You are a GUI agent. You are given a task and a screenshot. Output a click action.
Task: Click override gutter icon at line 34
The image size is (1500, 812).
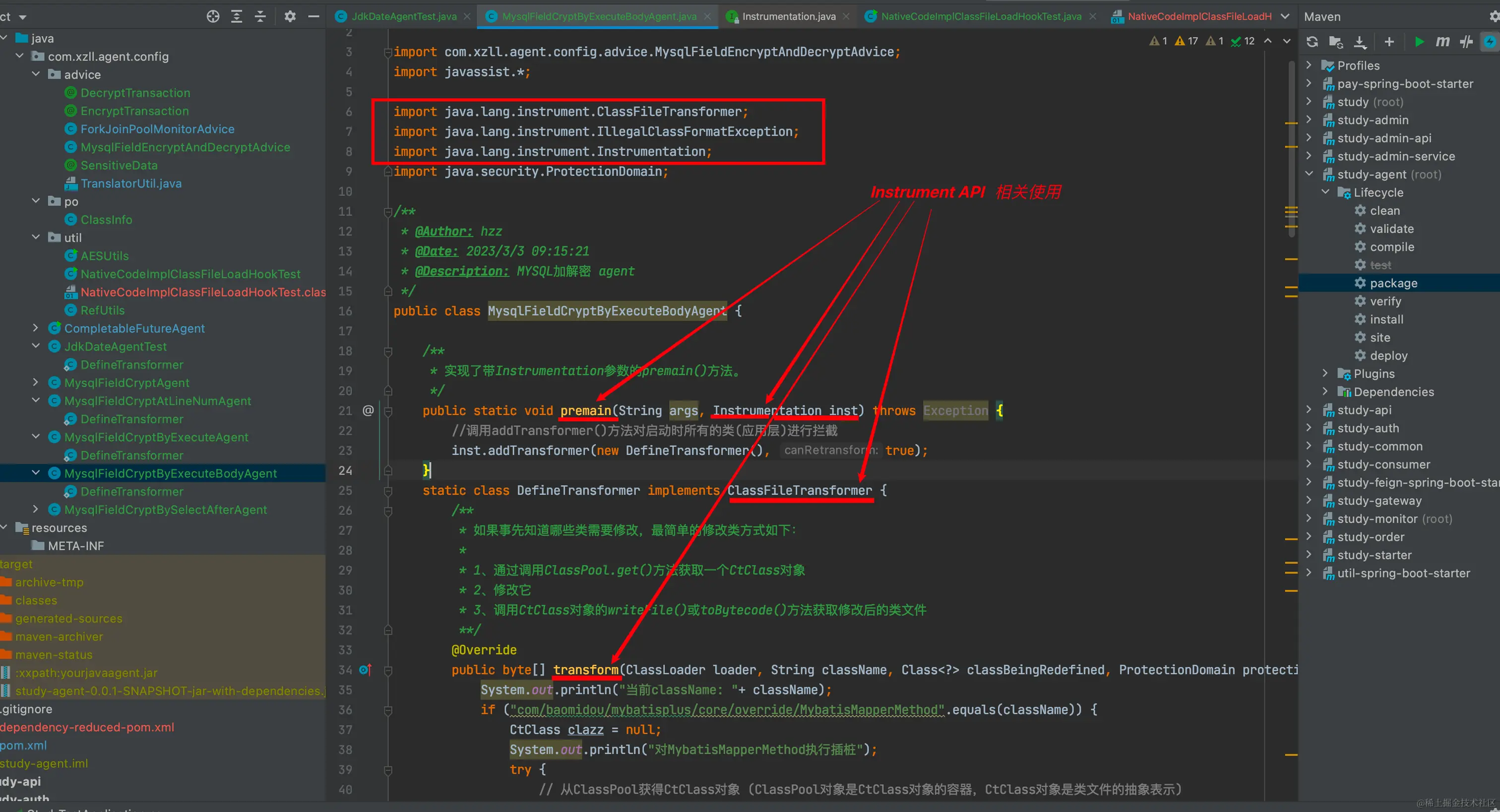tap(365, 670)
